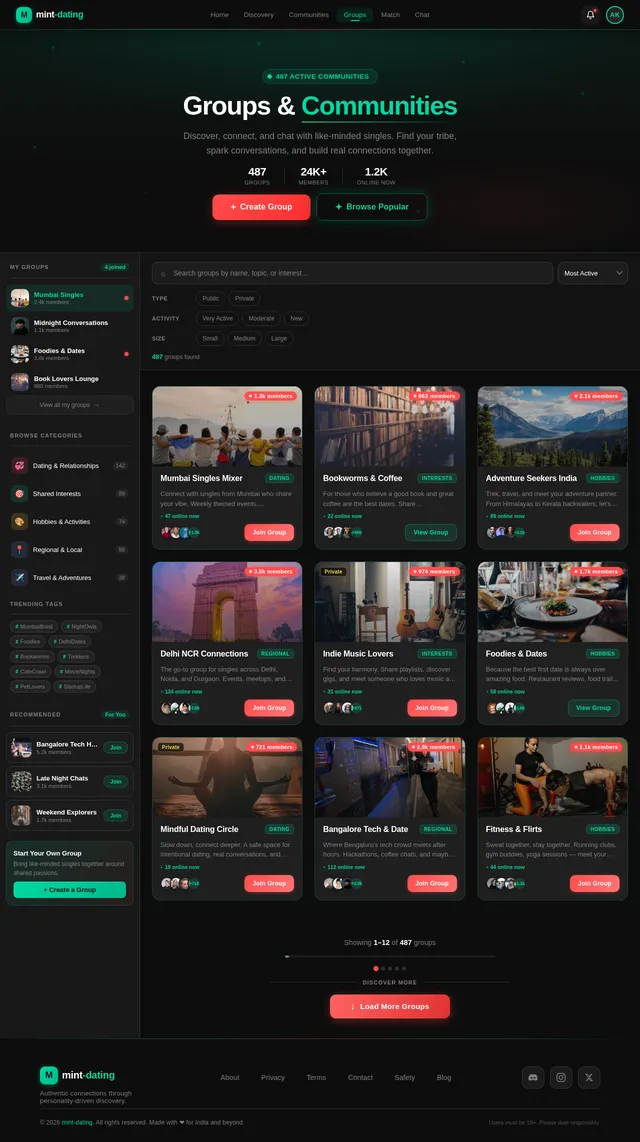This screenshot has height=1142, width=640.
Task: Click the Mumbai Singles group avatar
Action: pos(20,298)
